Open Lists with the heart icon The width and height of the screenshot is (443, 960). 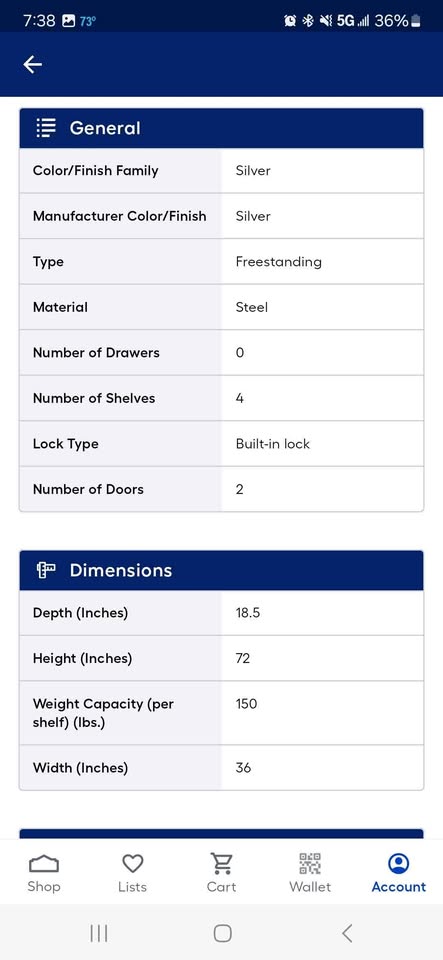[133, 863]
